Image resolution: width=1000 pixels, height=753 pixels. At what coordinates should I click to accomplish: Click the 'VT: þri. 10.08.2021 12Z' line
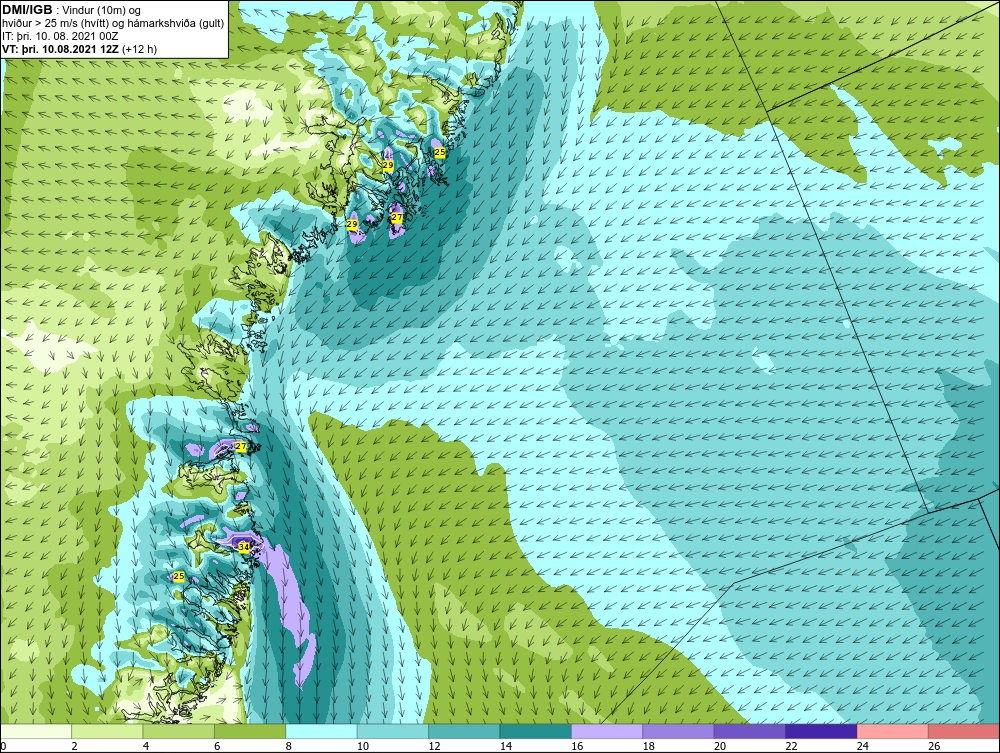coord(61,49)
